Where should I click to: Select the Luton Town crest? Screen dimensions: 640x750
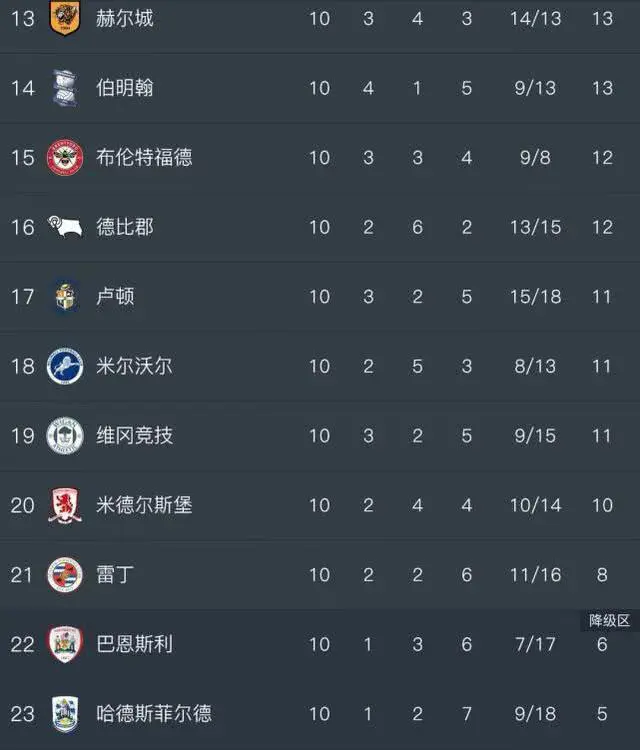[x=65, y=297]
